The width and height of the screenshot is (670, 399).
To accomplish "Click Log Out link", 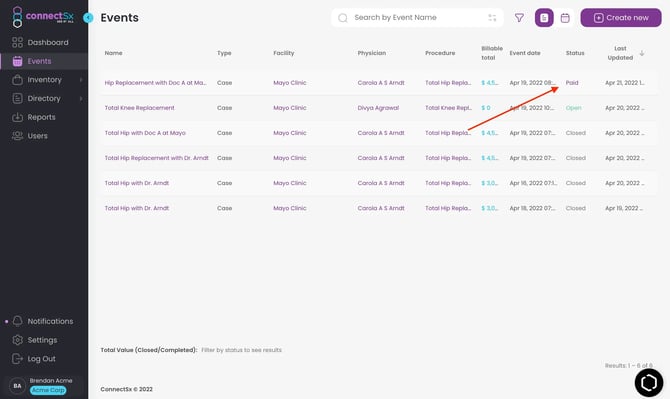I will pyautogui.click(x=41, y=358).
